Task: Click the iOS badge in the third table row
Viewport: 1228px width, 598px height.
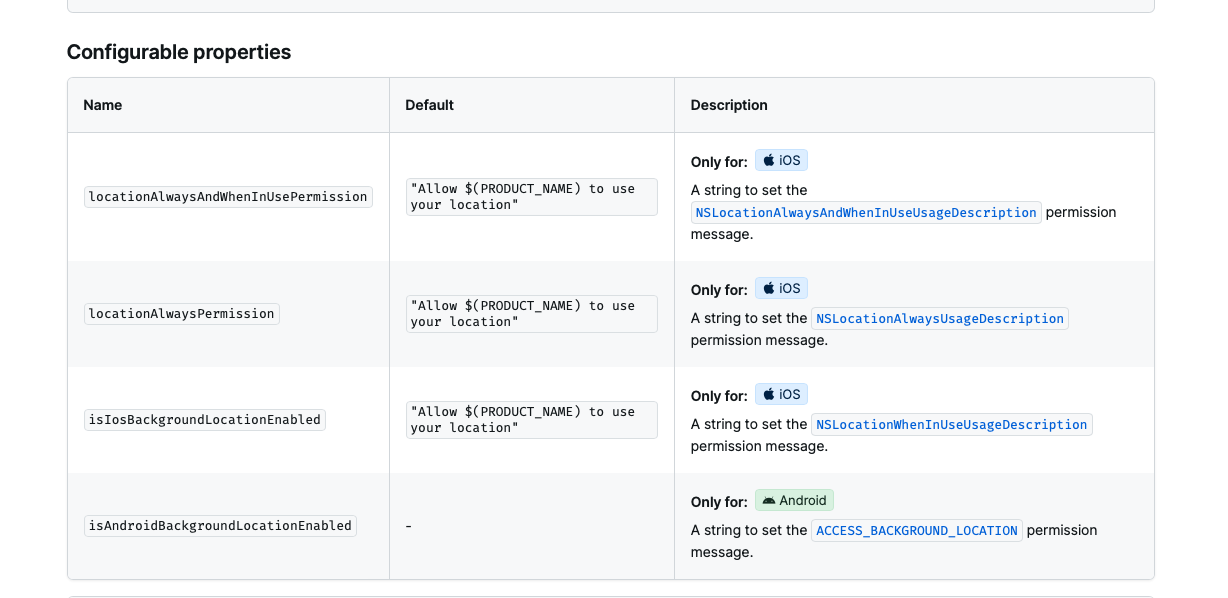Action: pyautogui.click(x=781, y=393)
